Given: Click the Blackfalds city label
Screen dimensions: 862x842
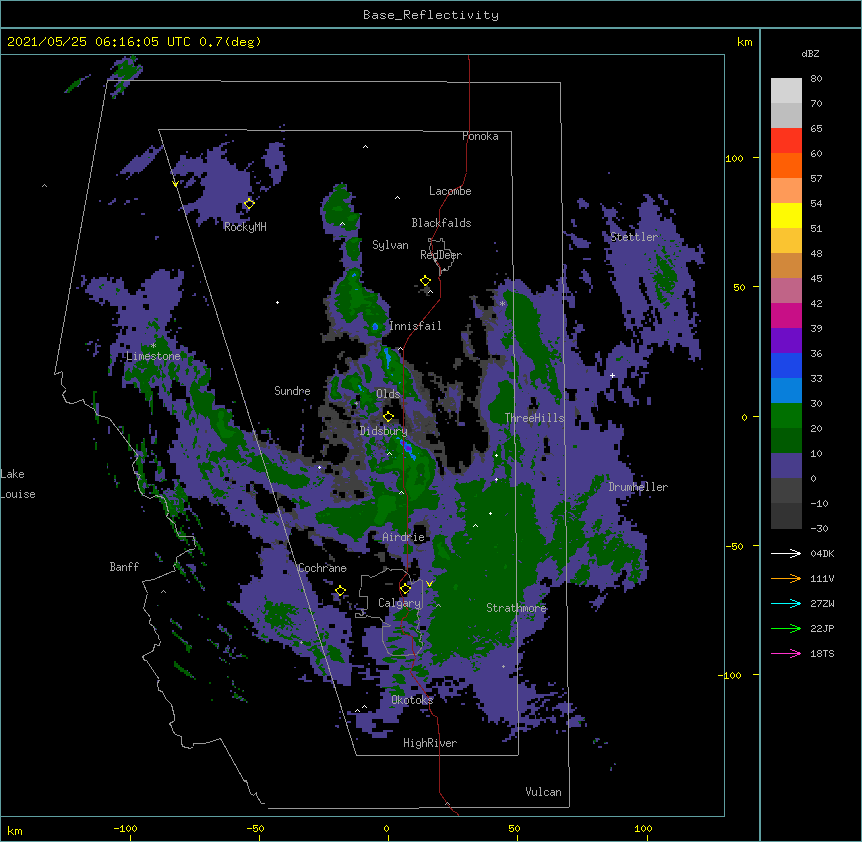Looking at the screenshot, I should click(x=441, y=223).
